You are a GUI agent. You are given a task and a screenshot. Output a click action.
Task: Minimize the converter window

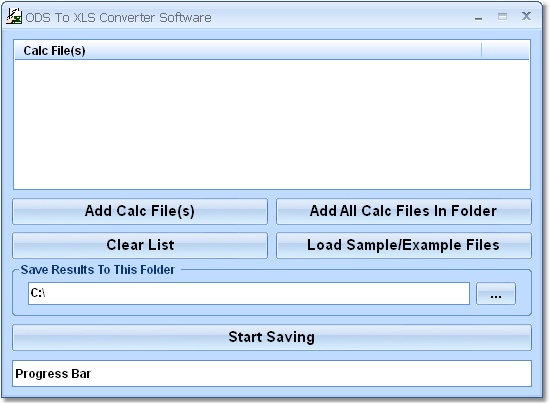478,18
